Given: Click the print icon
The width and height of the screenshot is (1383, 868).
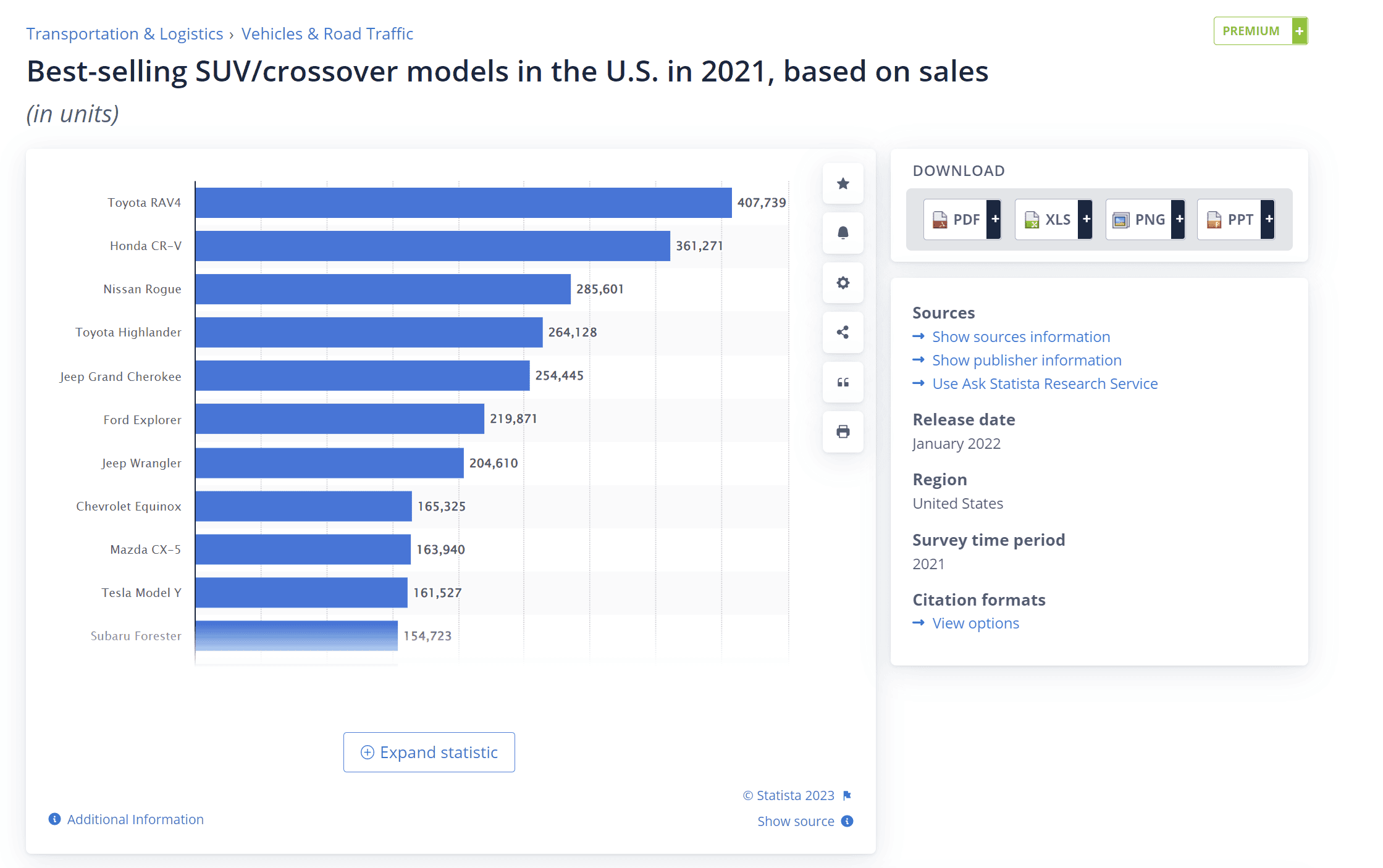Looking at the screenshot, I should [x=843, y=432].
